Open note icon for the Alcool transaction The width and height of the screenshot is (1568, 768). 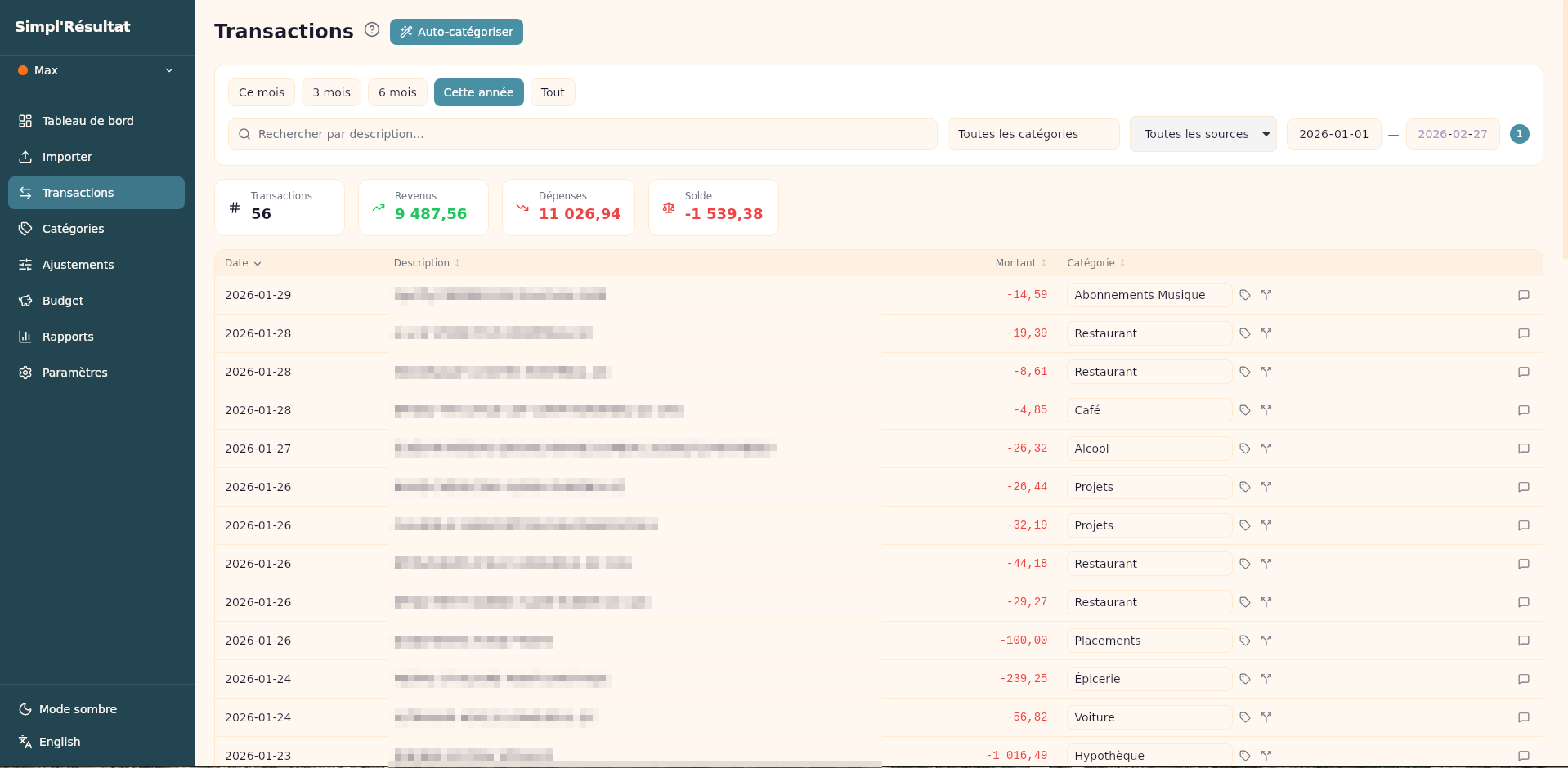[x=1523, y=449]
